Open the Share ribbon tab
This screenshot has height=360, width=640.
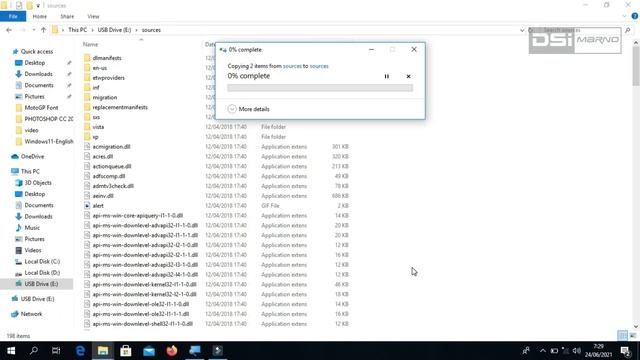coord(67,16)
